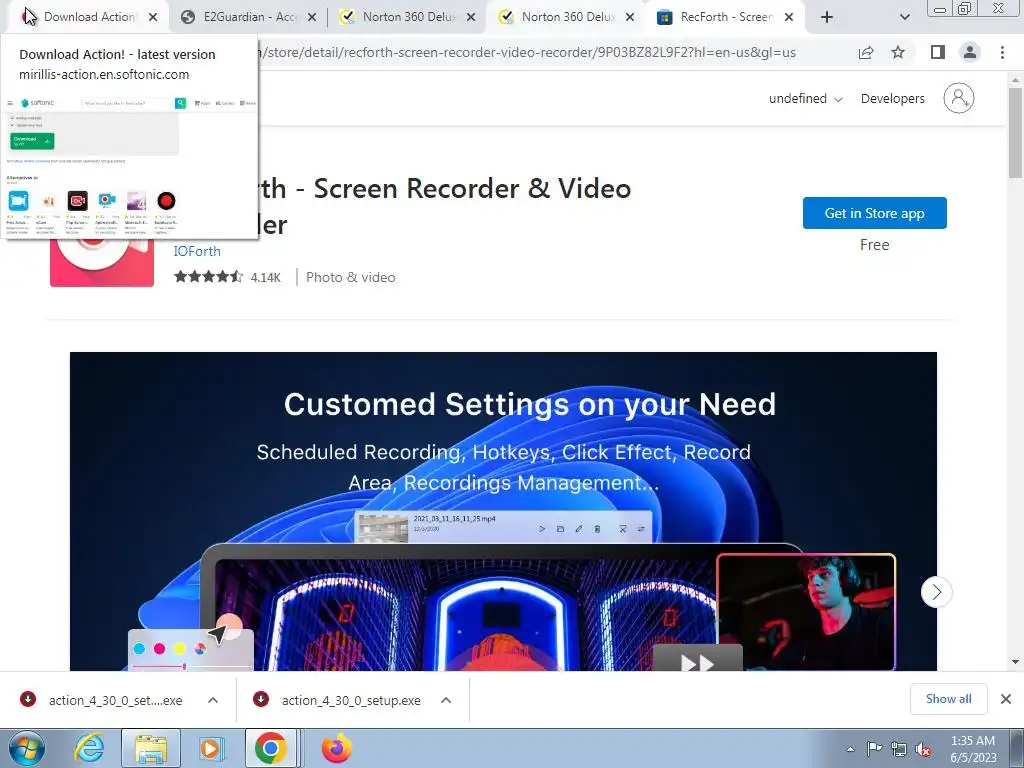Expand the undefined dropdown menu

pyautogui.click(x=805, y=99)
